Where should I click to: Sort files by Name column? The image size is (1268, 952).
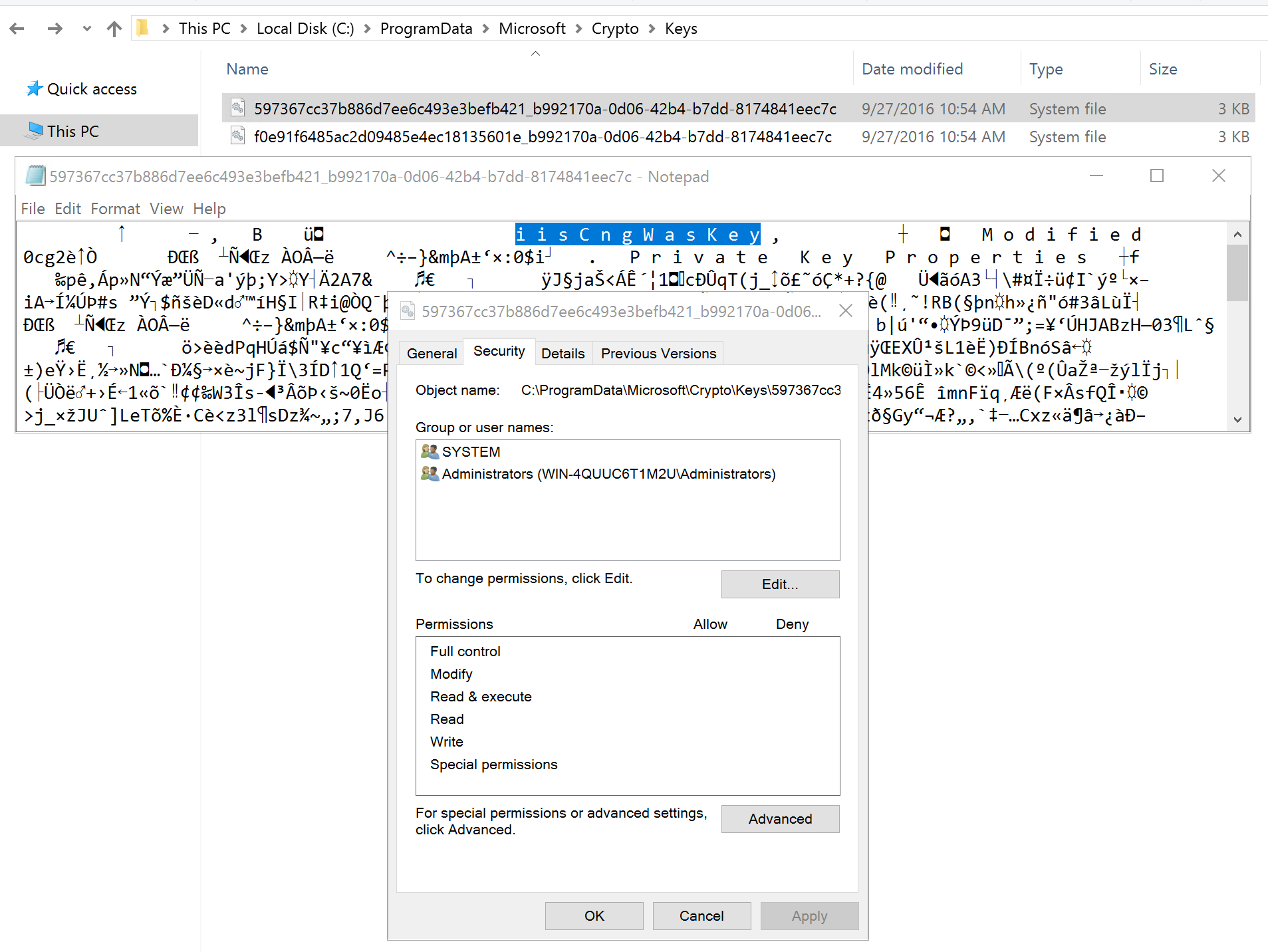coord(247,69)
